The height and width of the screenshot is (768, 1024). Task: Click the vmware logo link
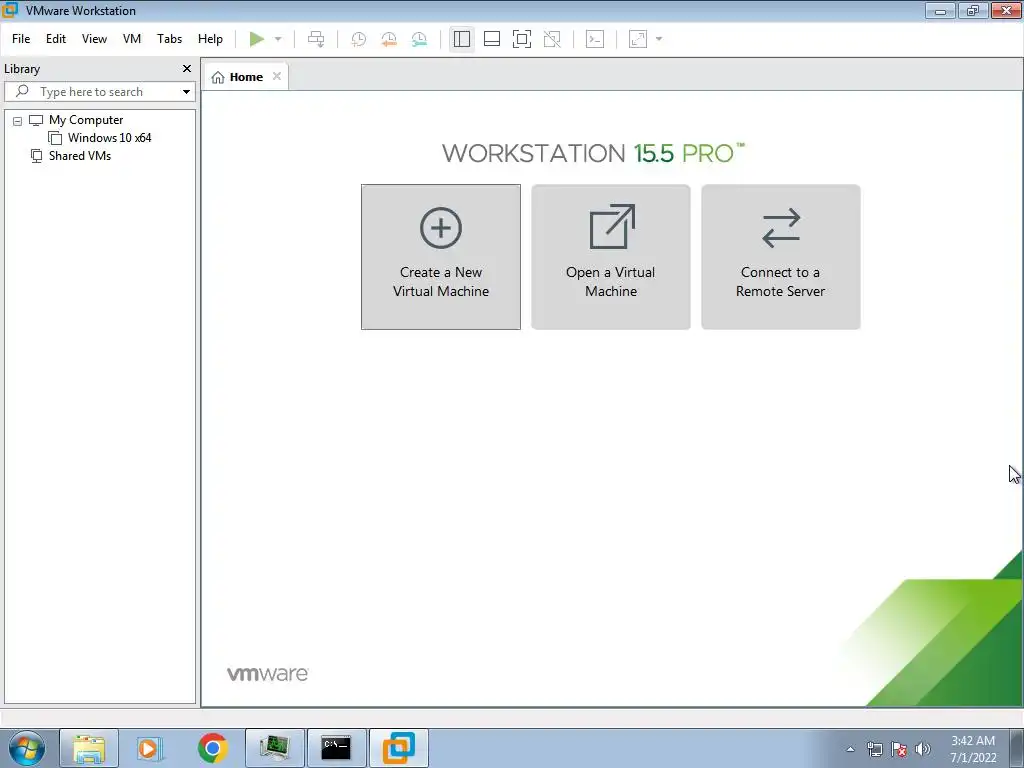[267, 674]
